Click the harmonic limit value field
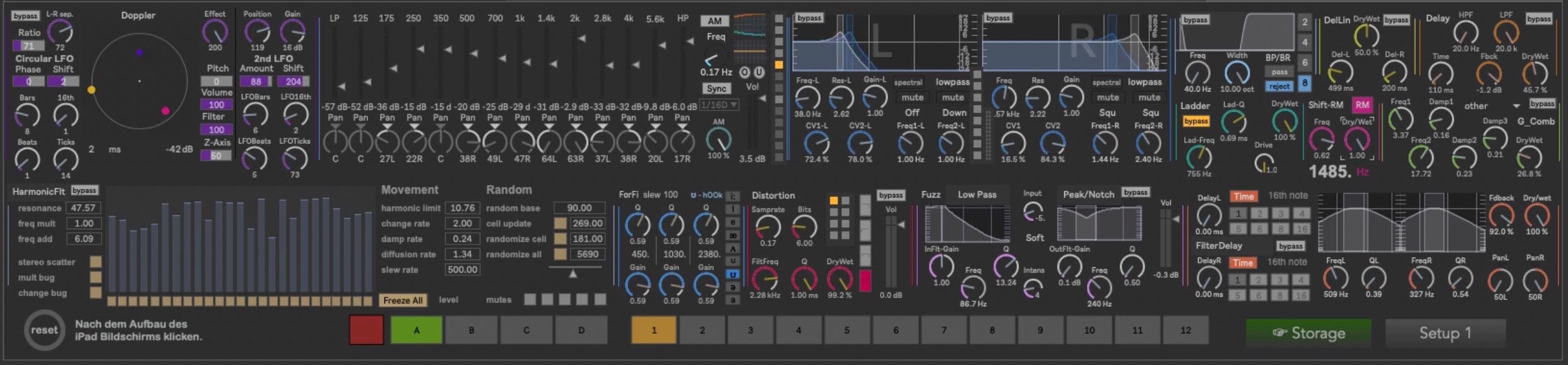The width and height of the screenshot is (1568, 365). (462, 208)
